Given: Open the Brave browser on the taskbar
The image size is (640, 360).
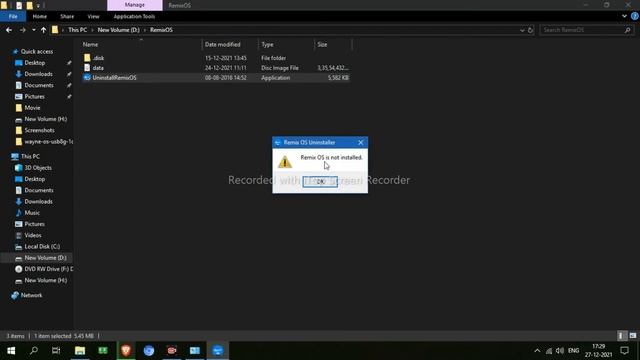Looking at the screenshot, I should 126,351.
